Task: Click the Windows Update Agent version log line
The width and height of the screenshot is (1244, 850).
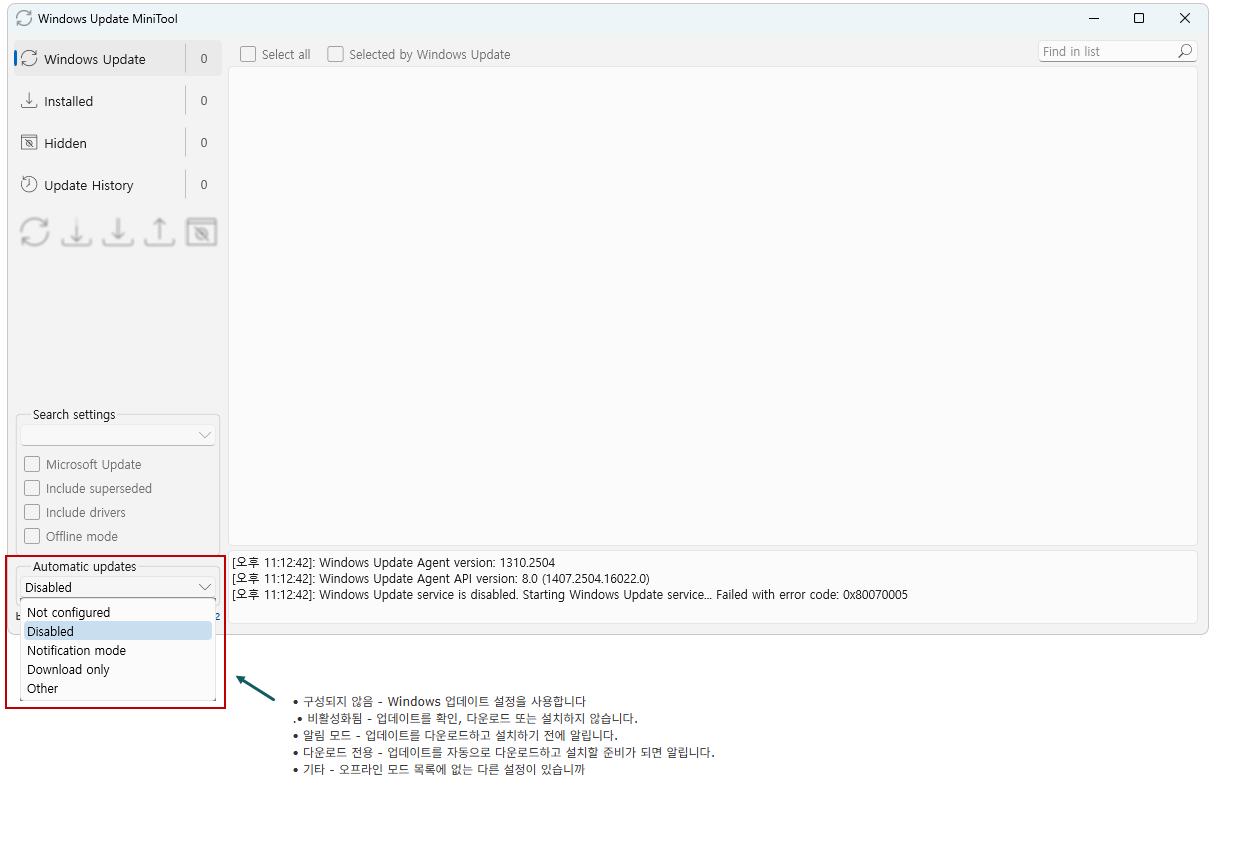Action: pyautogui.click(x=393, y=562)
